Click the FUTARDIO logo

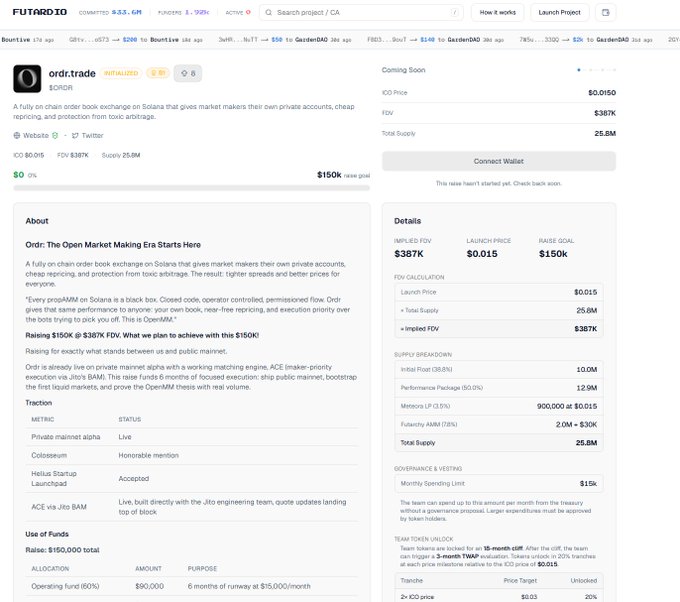click(x=39, y=12)
